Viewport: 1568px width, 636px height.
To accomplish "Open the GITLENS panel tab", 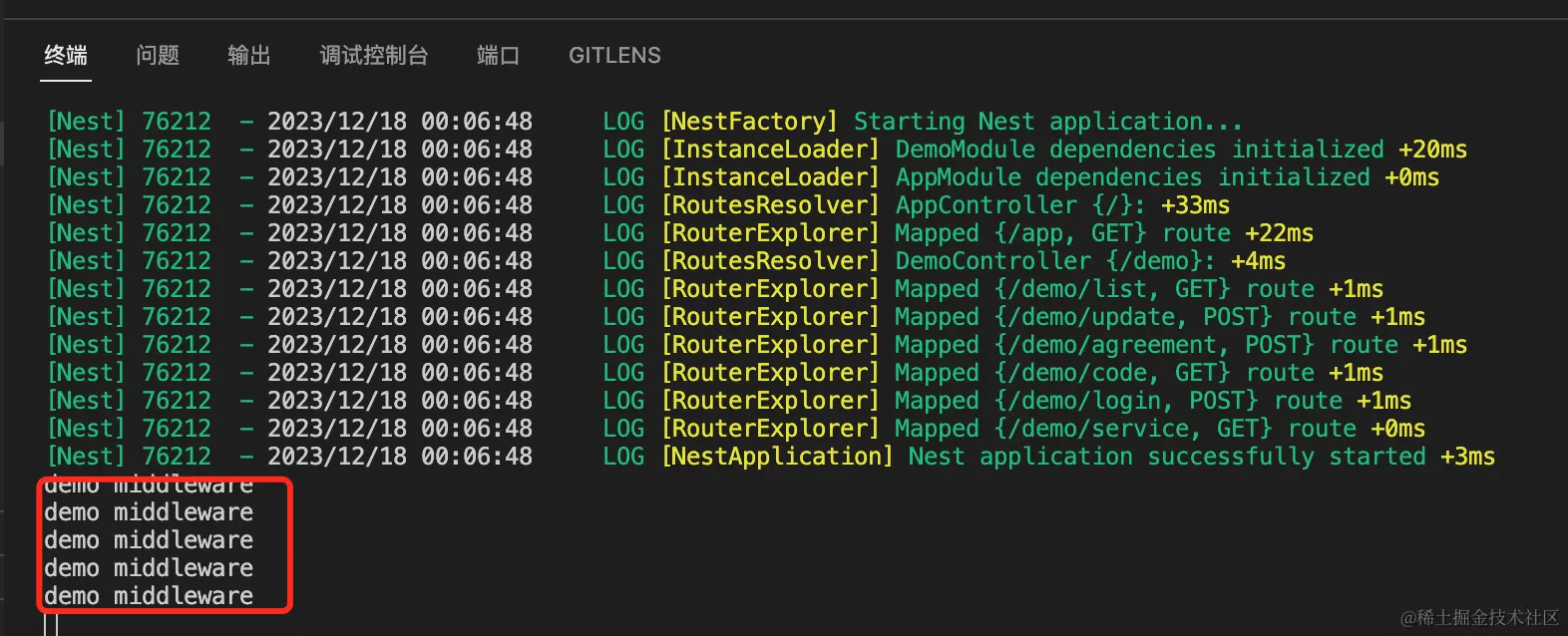I will point(614,56).
